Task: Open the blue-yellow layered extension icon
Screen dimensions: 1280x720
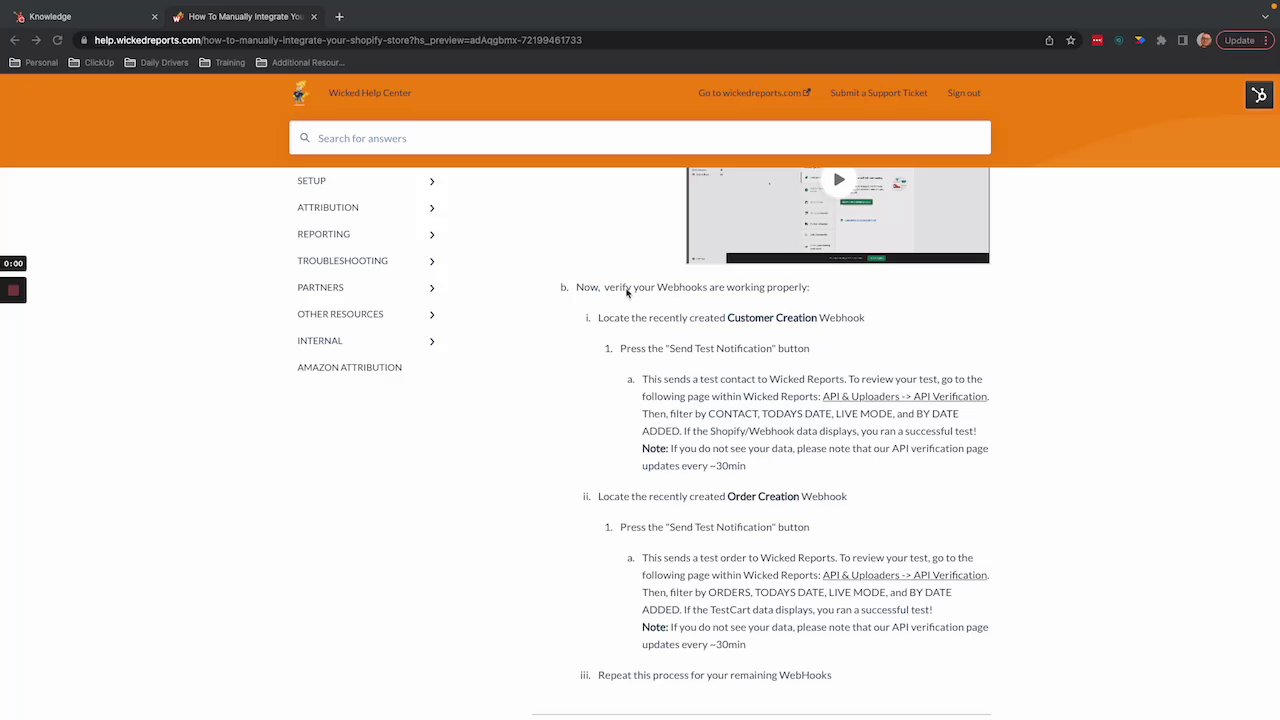Action: (1140, 40)
